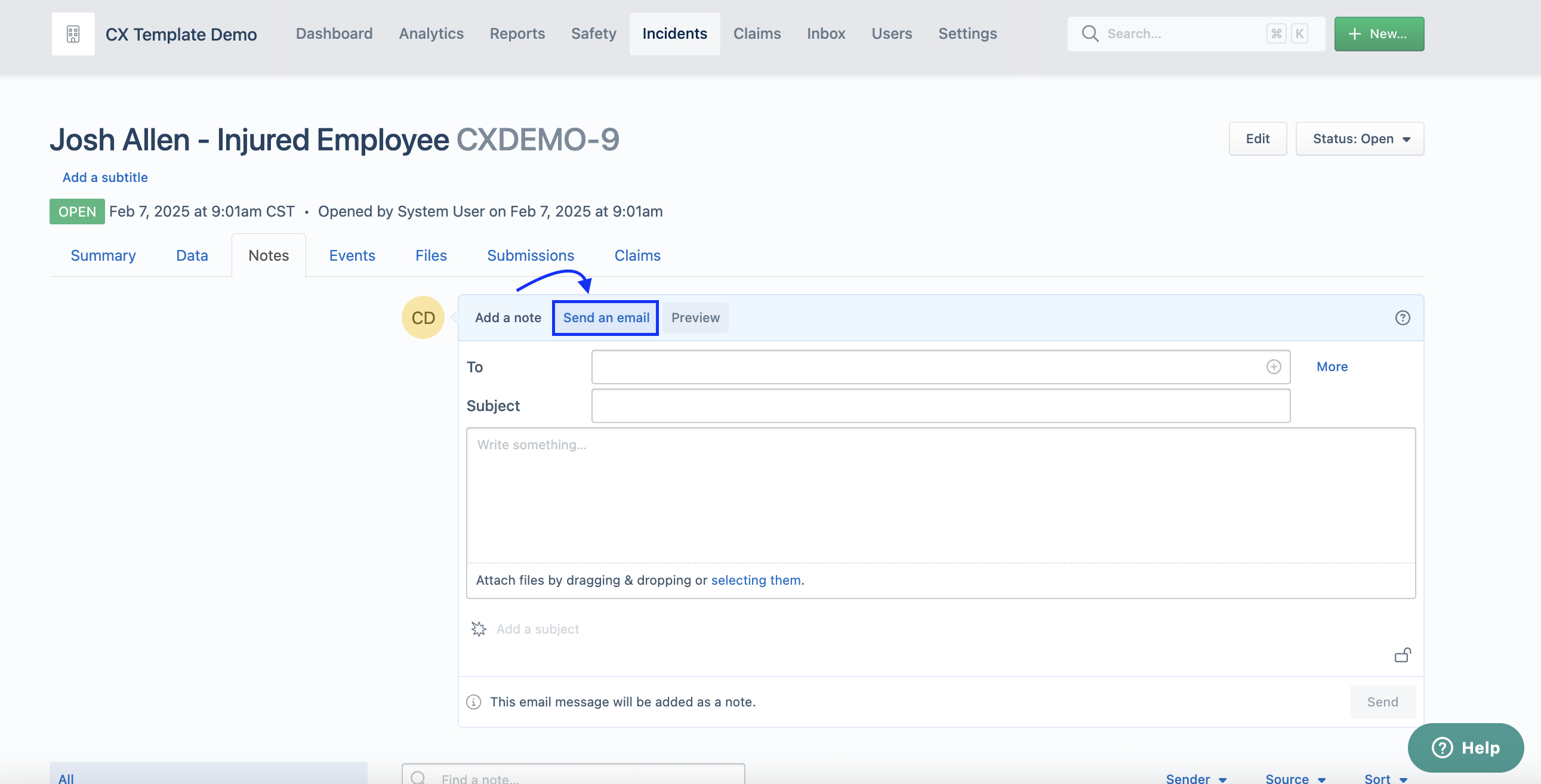Open the Claims nav item in top bar
The width and height of the screenshot is (1541, 784).
tap(757, 33)
